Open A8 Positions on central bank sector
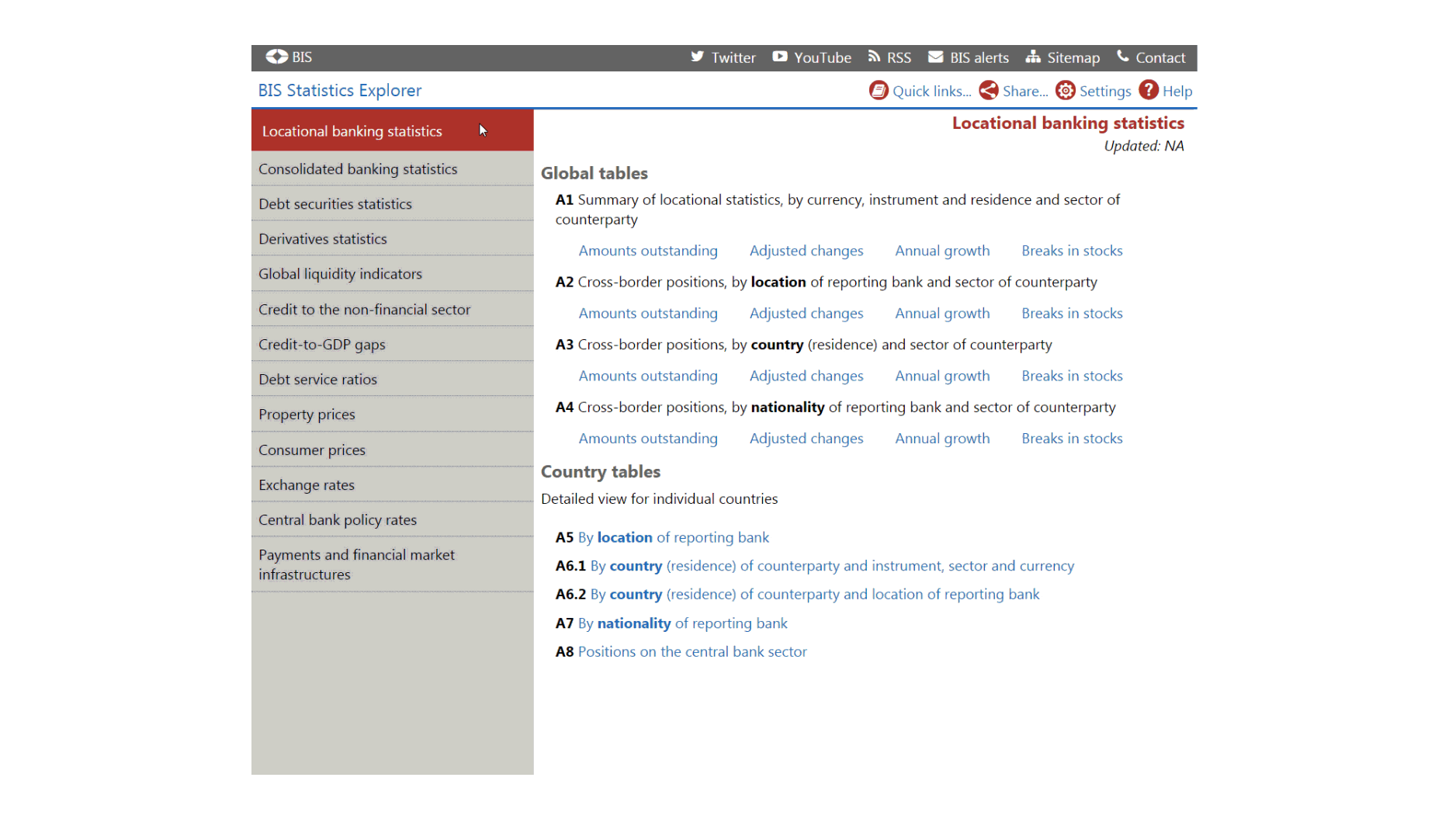Viewport: 1456px width, 819px height. [692, 651]
